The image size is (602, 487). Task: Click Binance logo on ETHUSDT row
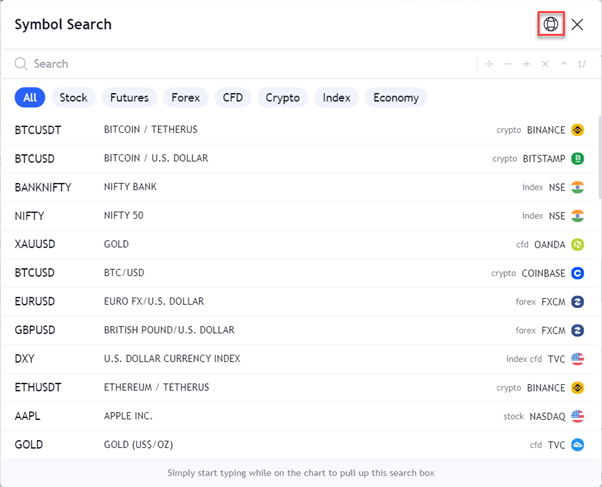point(577,388)
